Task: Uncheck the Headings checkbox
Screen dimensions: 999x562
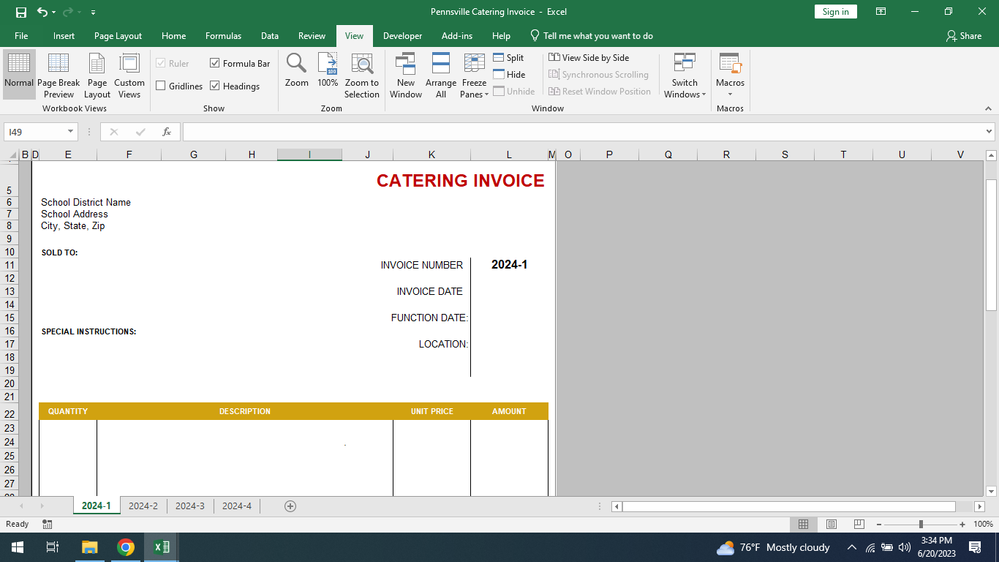Action: click(x=215, y=85)
